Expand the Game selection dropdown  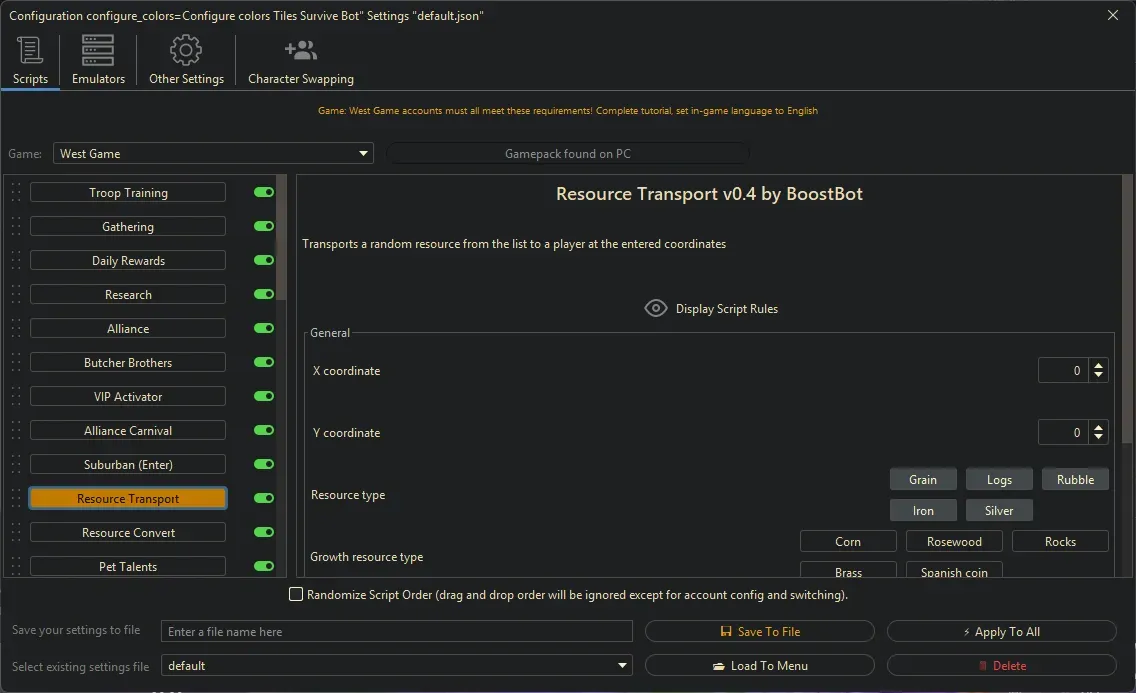point(363,154)
